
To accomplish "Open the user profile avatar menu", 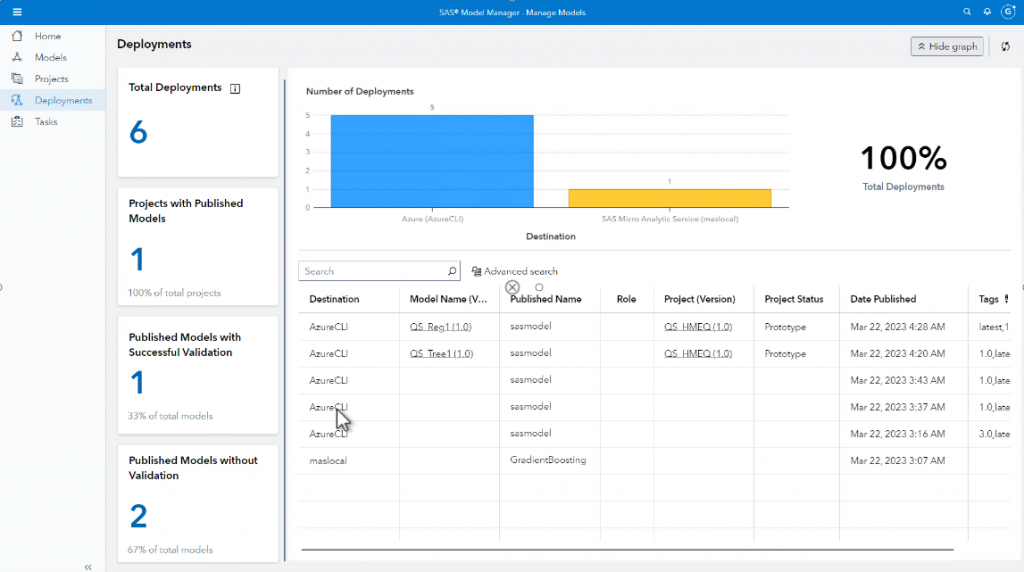I will pos(1008,12).
